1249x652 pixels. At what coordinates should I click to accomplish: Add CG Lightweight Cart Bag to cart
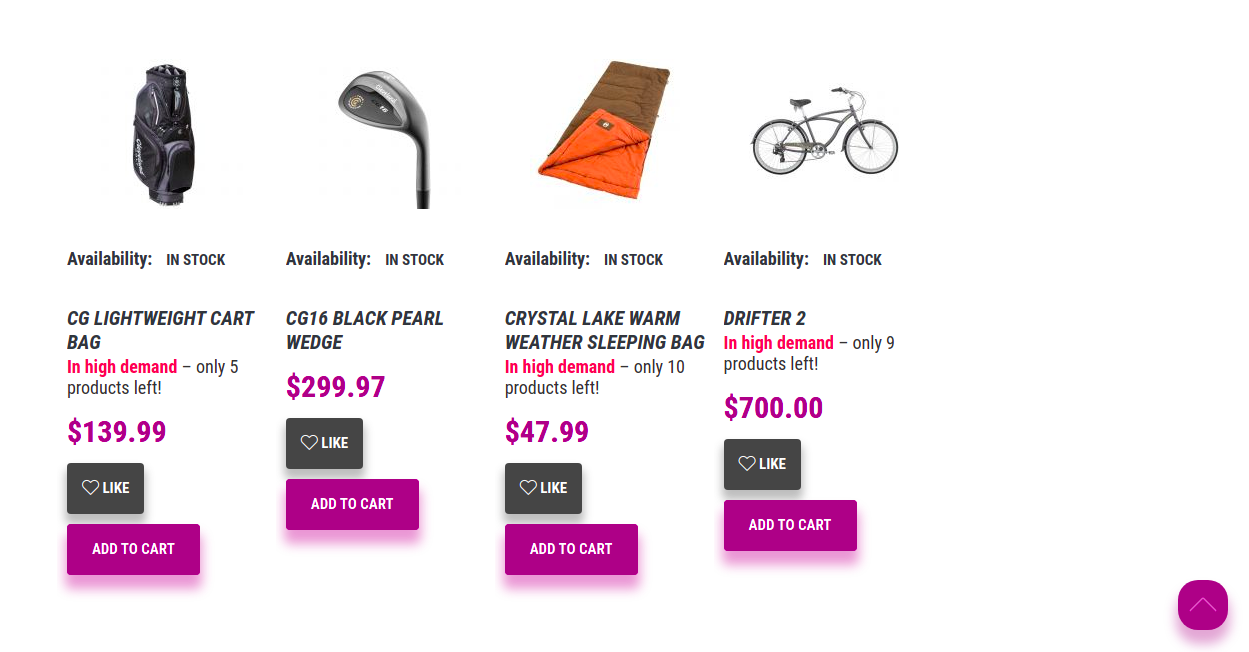(x=133, y=549)
